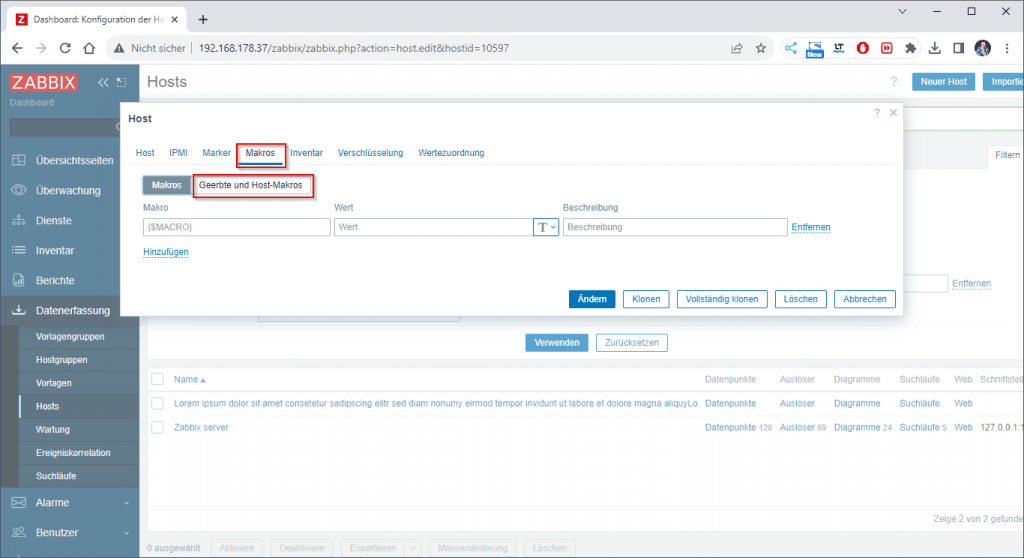Open the browser Extensions puzzle icon

(910, 48)
